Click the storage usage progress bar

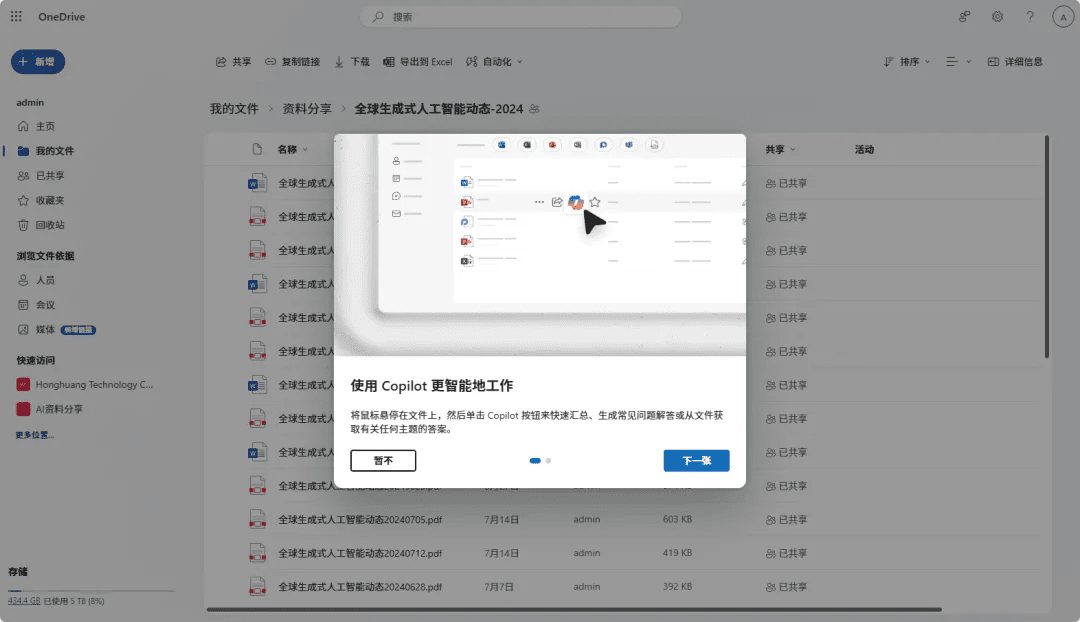tap(90, 591)
